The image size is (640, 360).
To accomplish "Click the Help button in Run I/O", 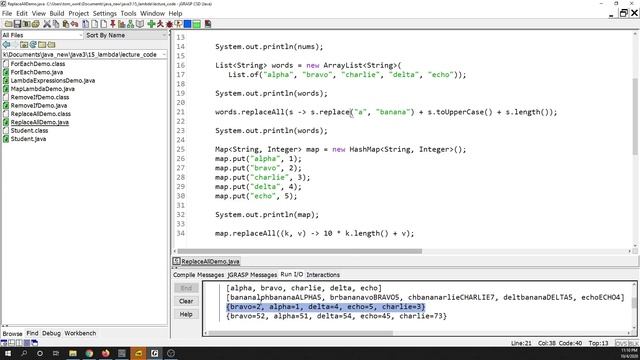I will coord(186,314).
